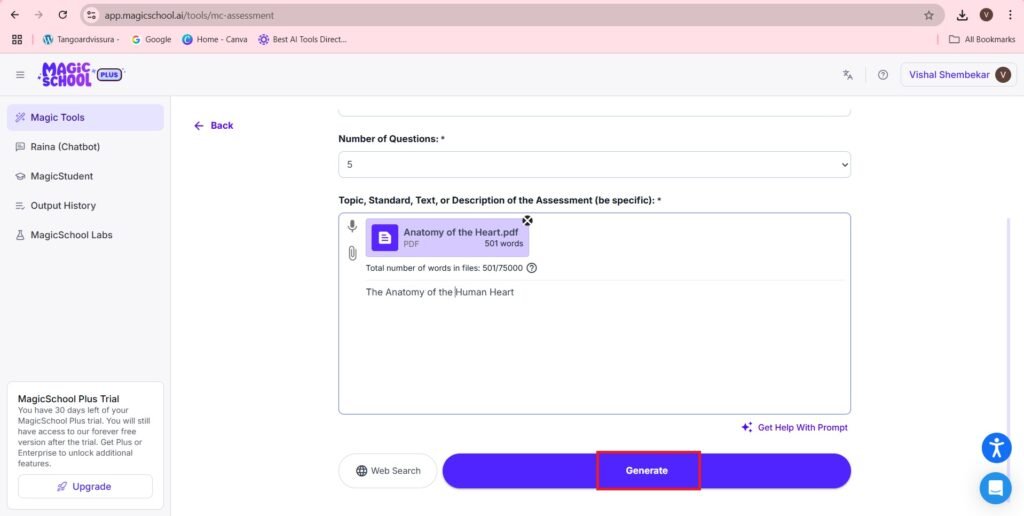The width and height of the screenshot is (1024, 516).
Task: Toggle the Web Search button
Action: pos(388,471)
